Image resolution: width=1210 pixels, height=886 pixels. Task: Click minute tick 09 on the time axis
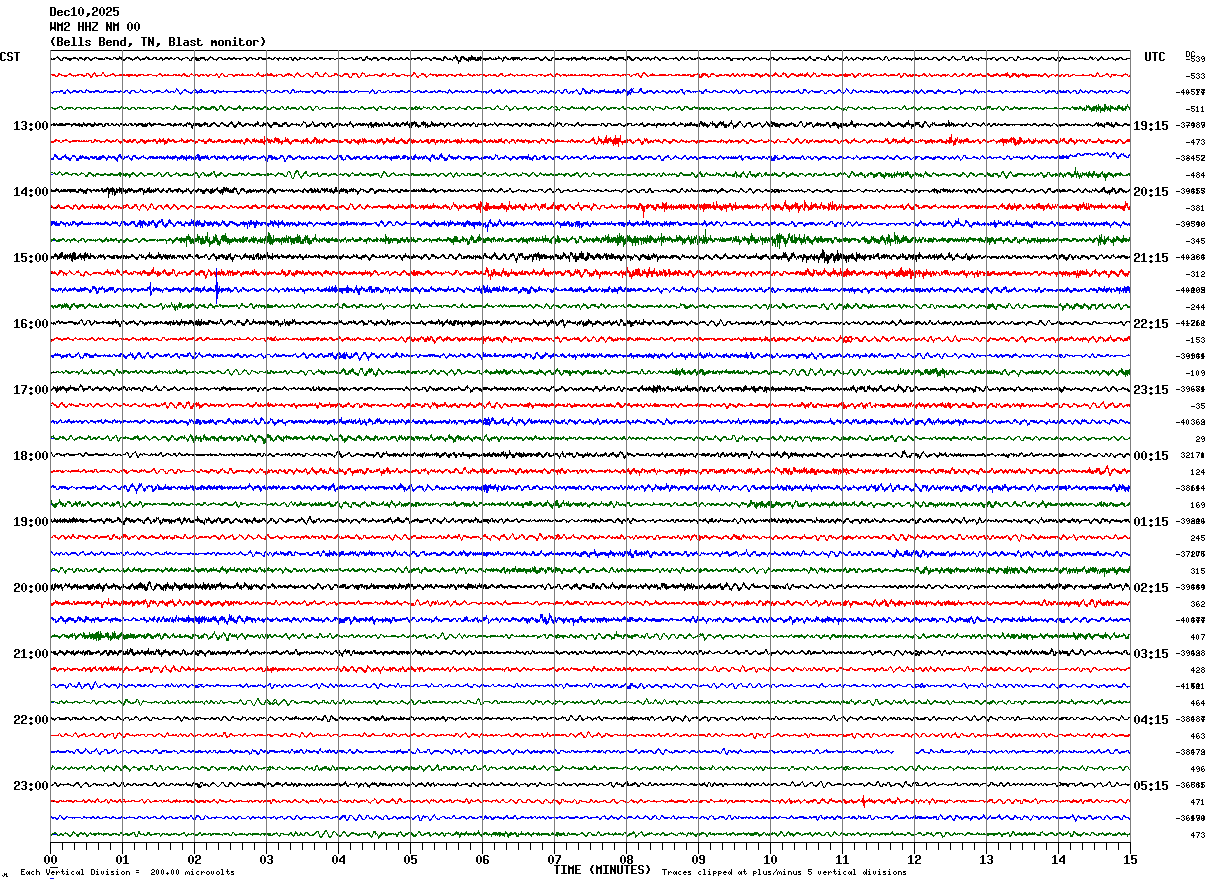pyautogui.click(x=698, y=859)
